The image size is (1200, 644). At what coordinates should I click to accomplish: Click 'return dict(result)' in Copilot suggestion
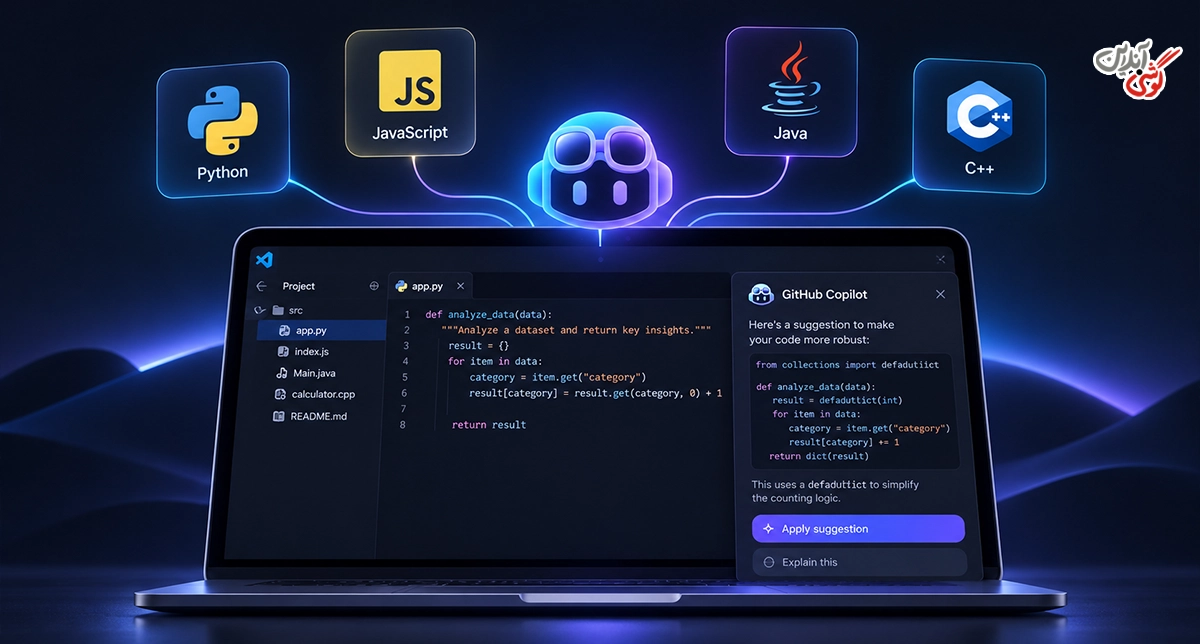(819, 456)
